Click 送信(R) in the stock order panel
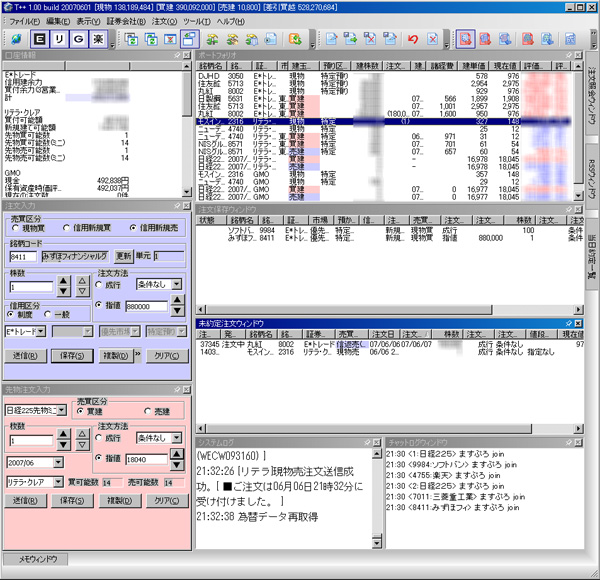This screenshot has height=580, width=600. click(25, 356)
